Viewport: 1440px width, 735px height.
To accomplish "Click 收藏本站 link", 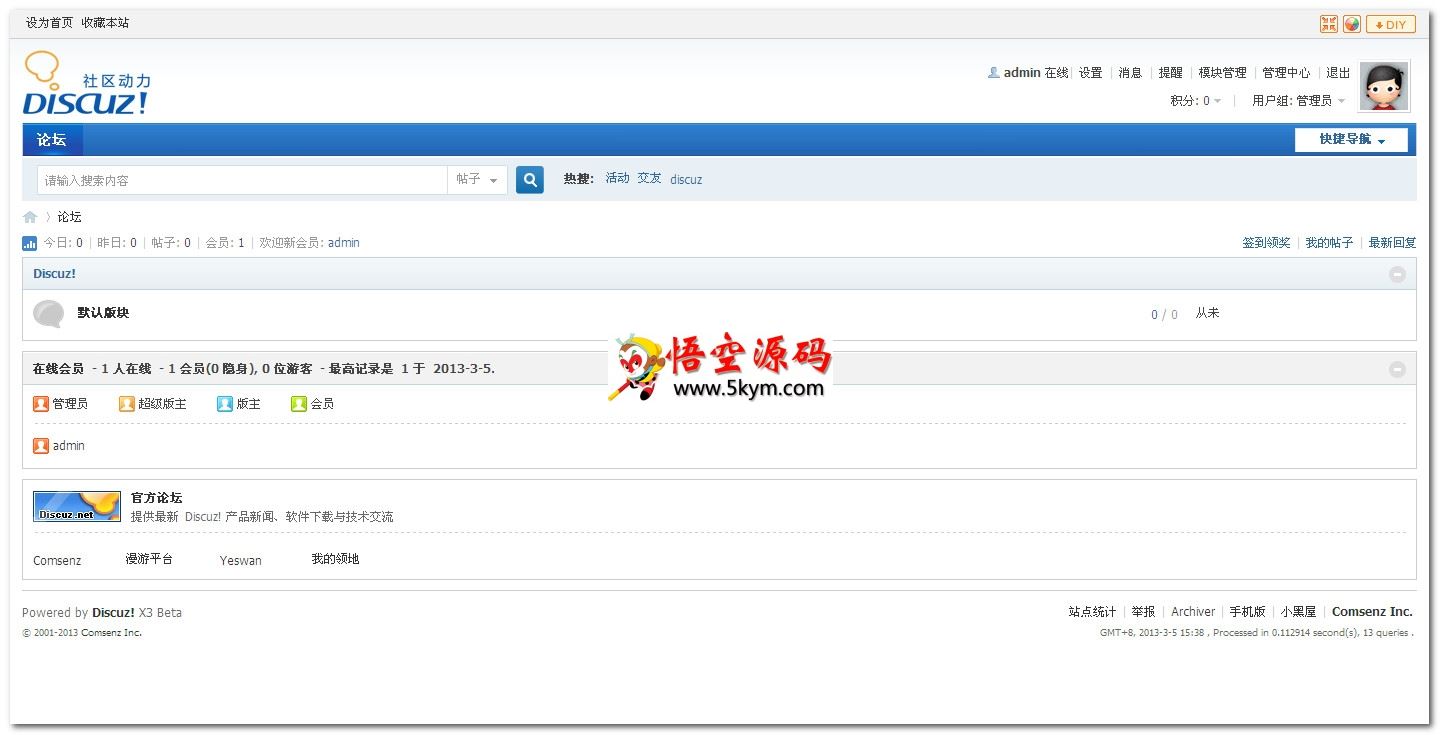I will coord(105,23).
